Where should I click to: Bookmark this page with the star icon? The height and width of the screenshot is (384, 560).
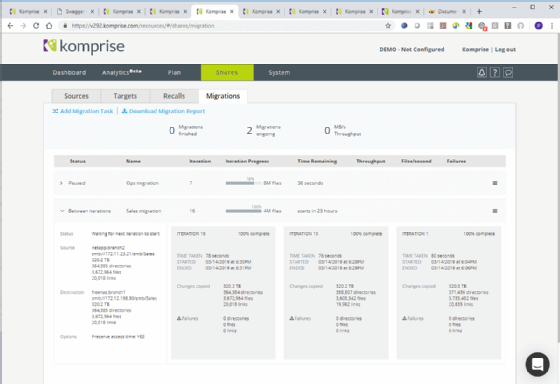[x=388, y=26]
